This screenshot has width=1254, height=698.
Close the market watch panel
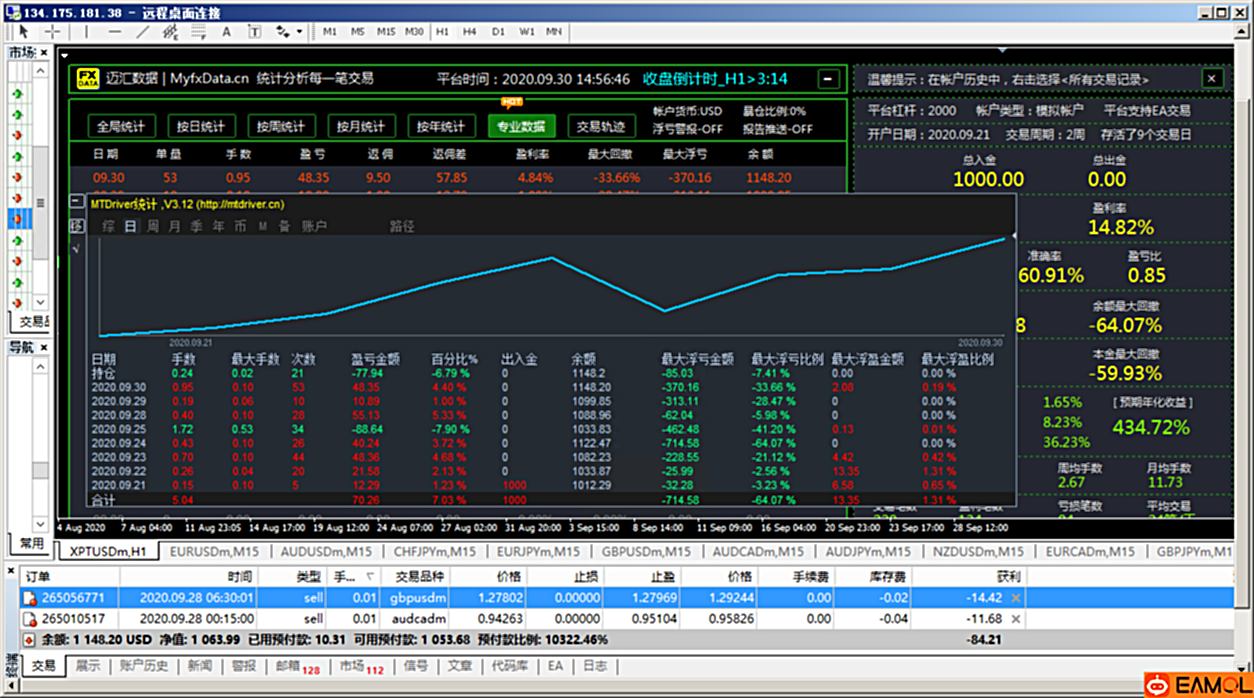43,52
